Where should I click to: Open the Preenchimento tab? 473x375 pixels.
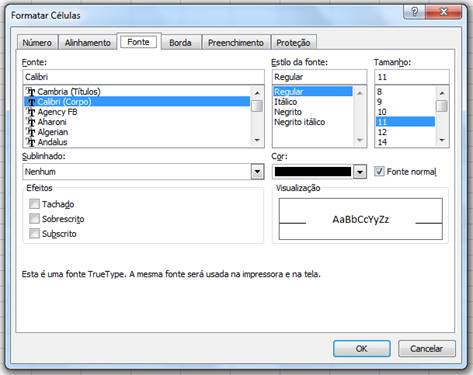[236, 43]
